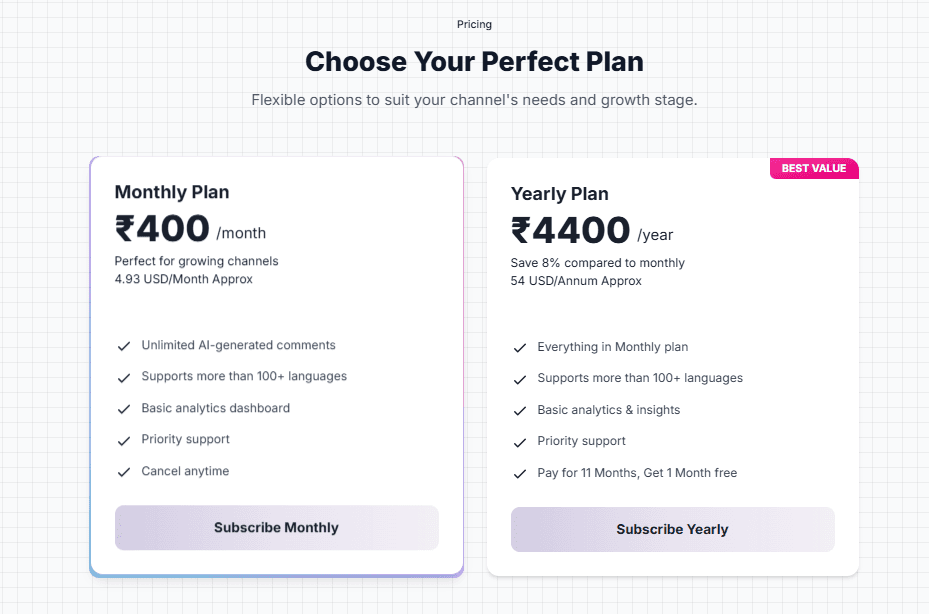Viewport: 929px width, 614px height.
Task: Click checkmark next to Basic analytics dashboard
Action: pyautogui.click(x=124, y=409)
